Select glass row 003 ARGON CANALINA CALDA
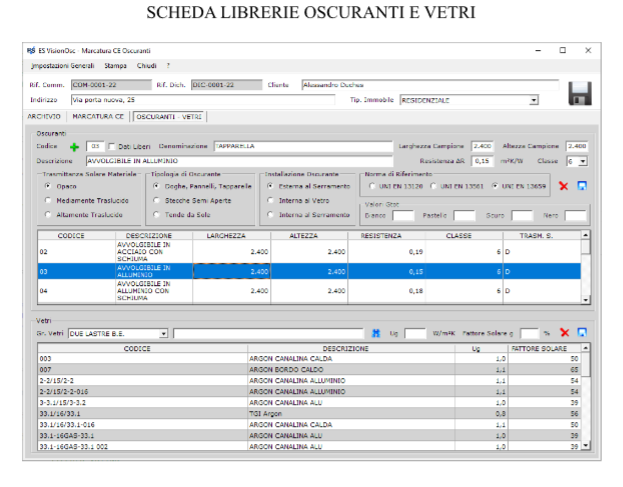 point(309,358)
